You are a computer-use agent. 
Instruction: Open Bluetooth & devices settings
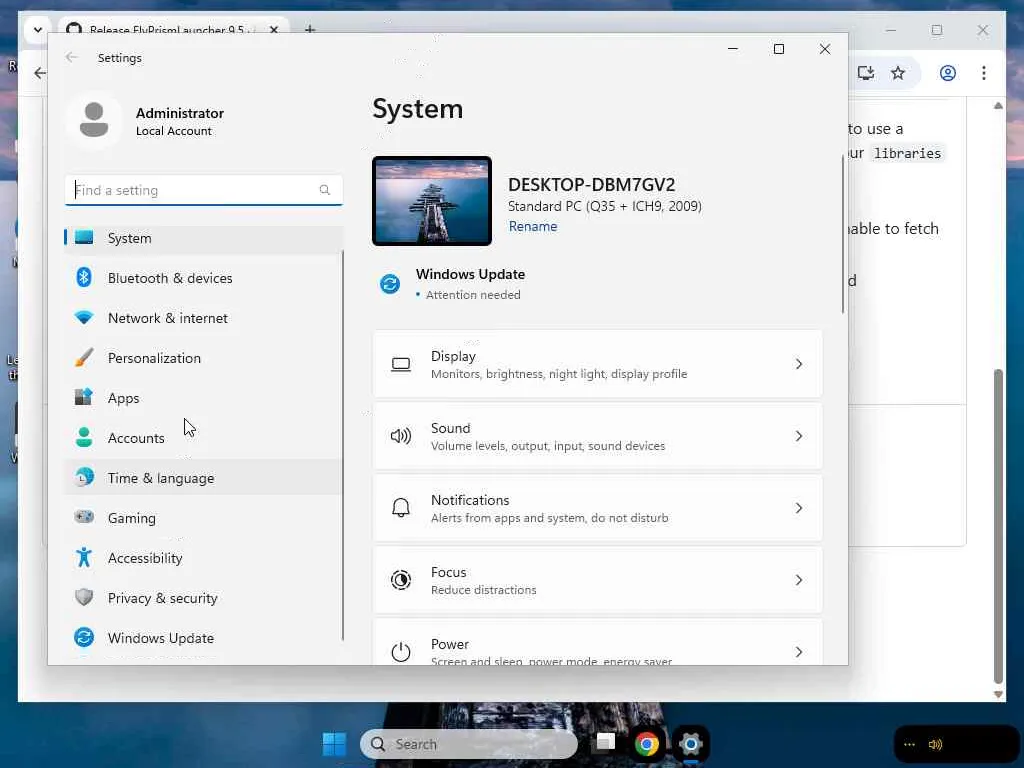(204, 278)
